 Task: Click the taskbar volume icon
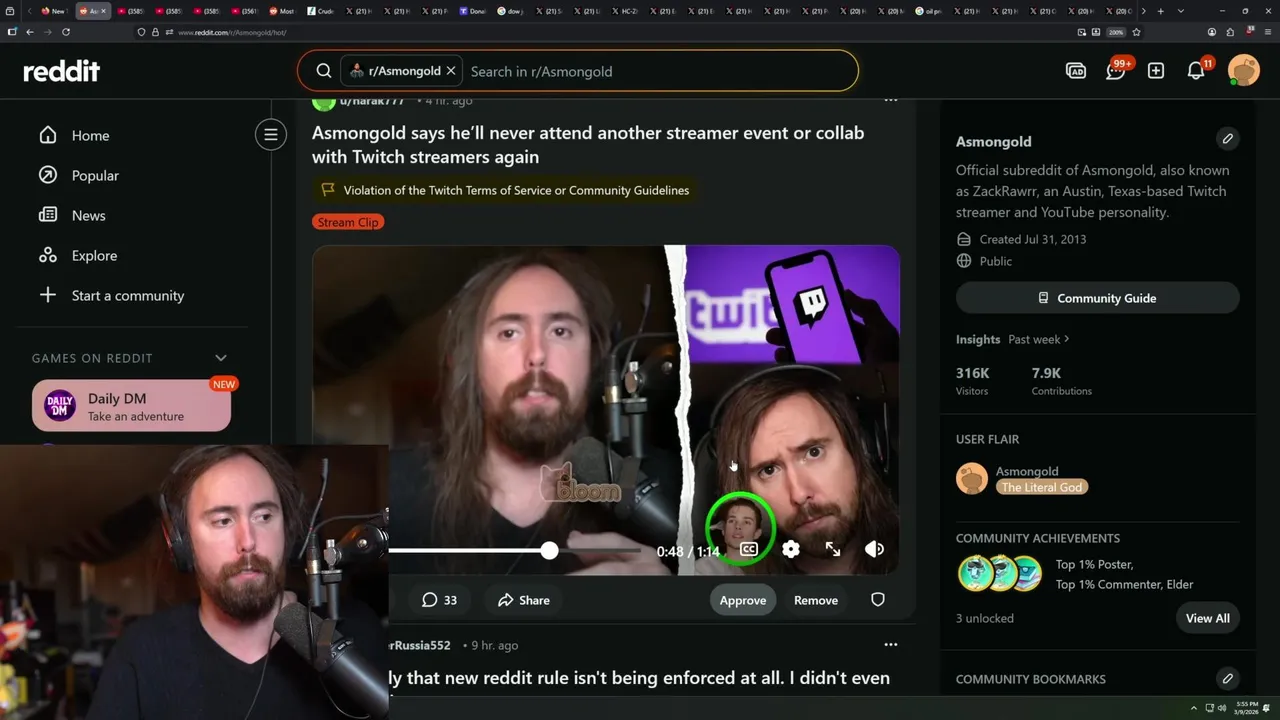(1222, 708)
